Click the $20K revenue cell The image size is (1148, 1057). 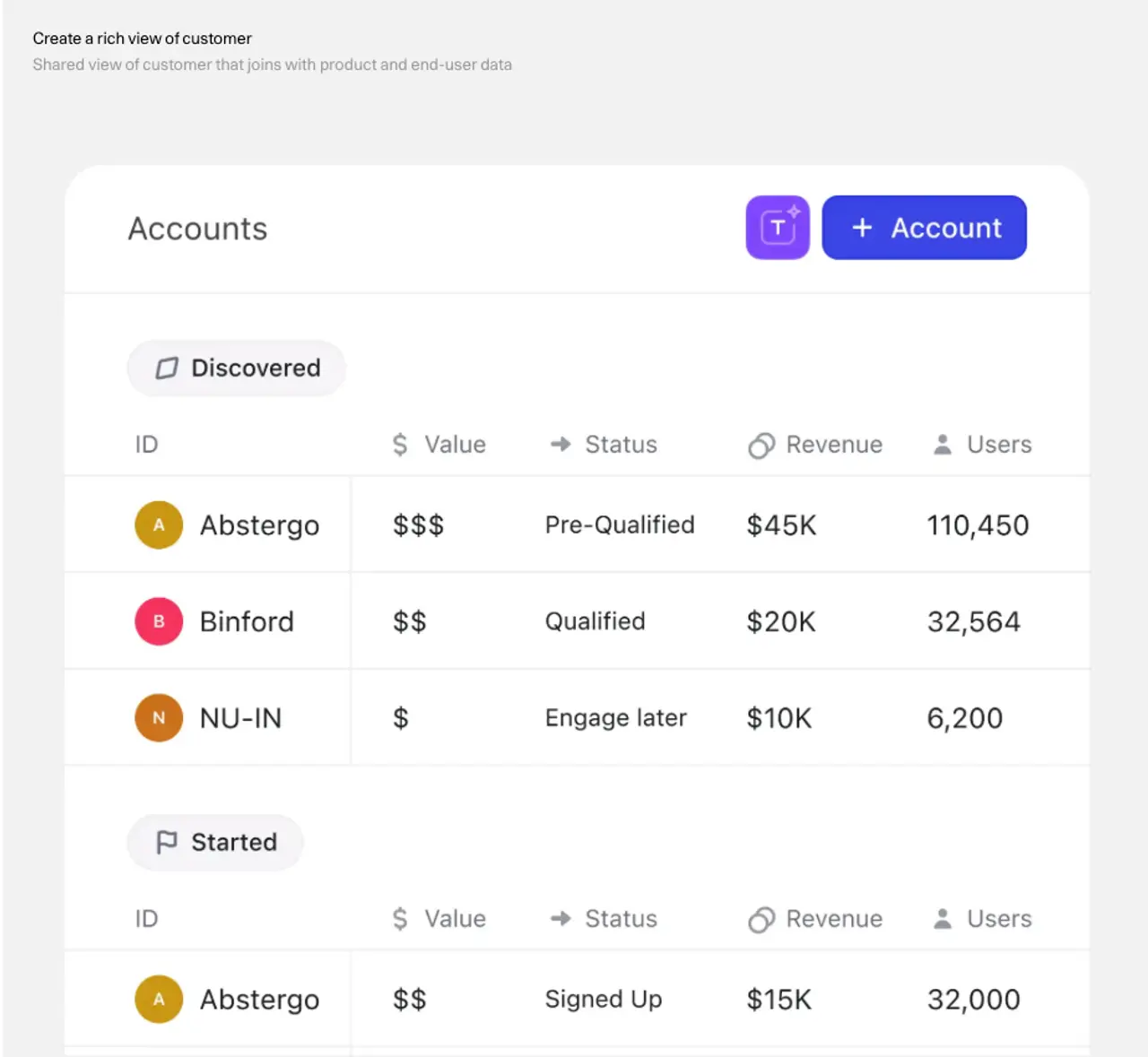tap(781, 621)
